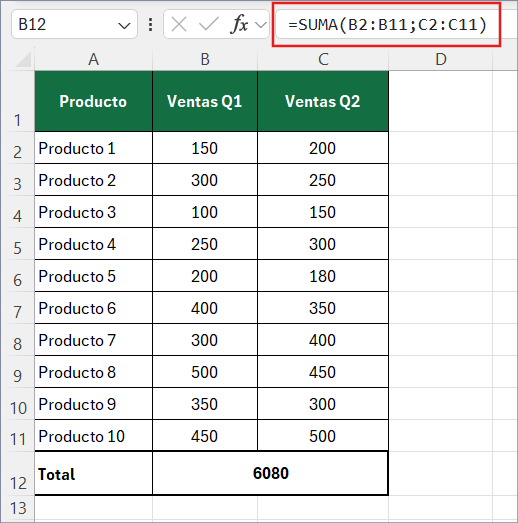Screen dimensions: 518x523
Task: Click Ventas Q1 value 300 for Producto 2
Action: coord(205,180)
